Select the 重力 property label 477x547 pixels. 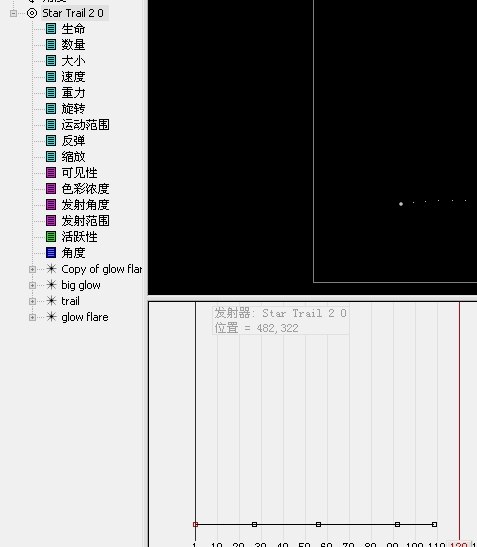click(x=73, y=93)
